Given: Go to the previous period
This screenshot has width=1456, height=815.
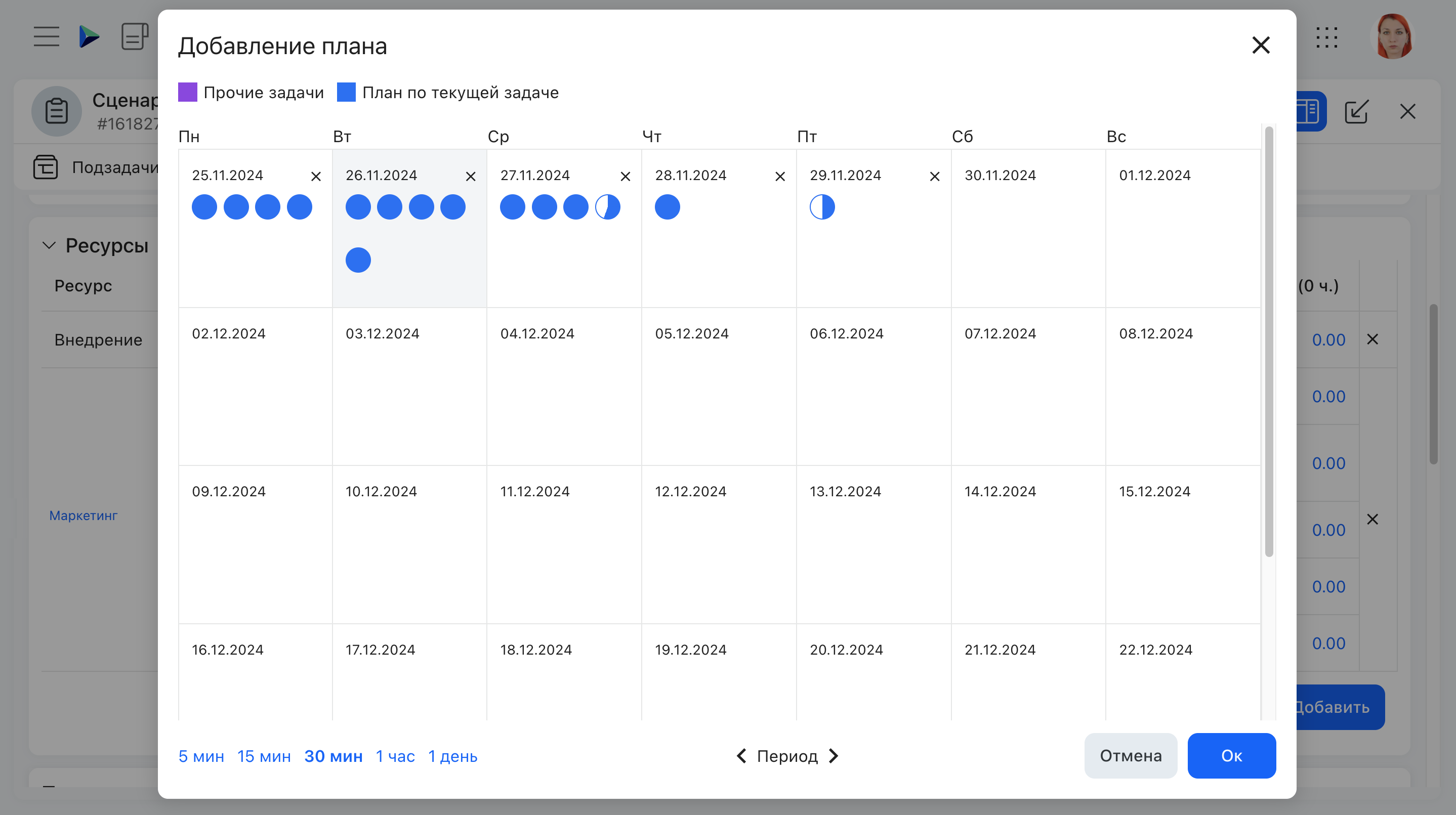Looking at the screenshot, I should 741,756.
